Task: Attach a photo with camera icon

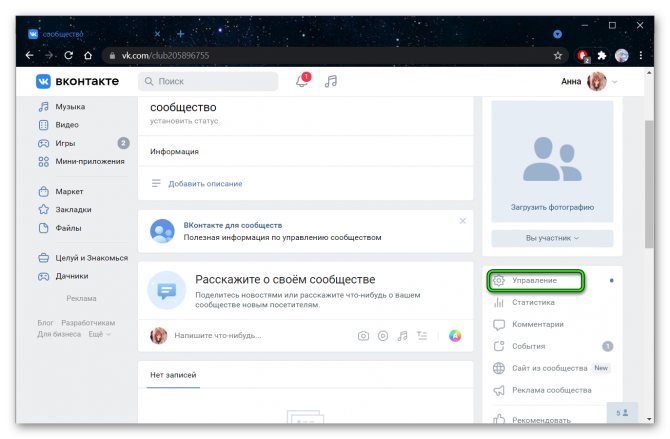Action: (x=363, y=336)
